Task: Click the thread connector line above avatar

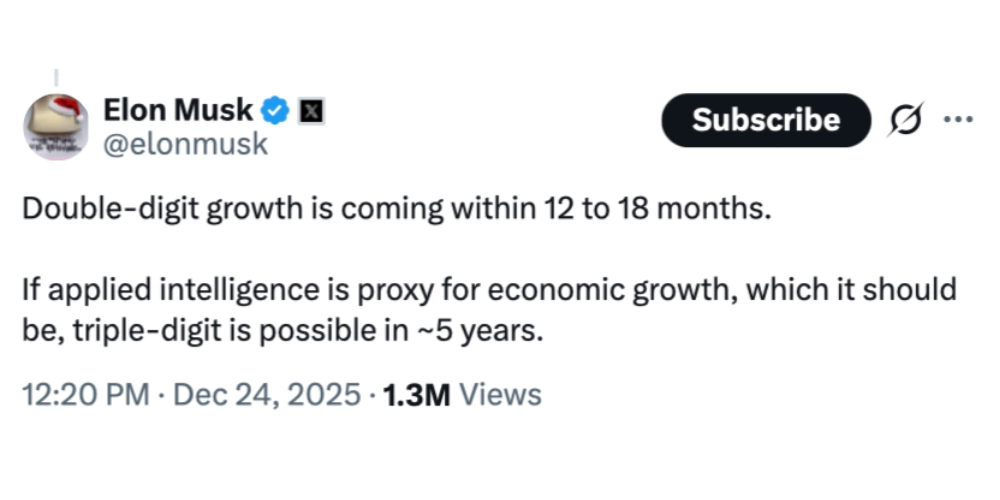Action: click(x=56, y=77)
